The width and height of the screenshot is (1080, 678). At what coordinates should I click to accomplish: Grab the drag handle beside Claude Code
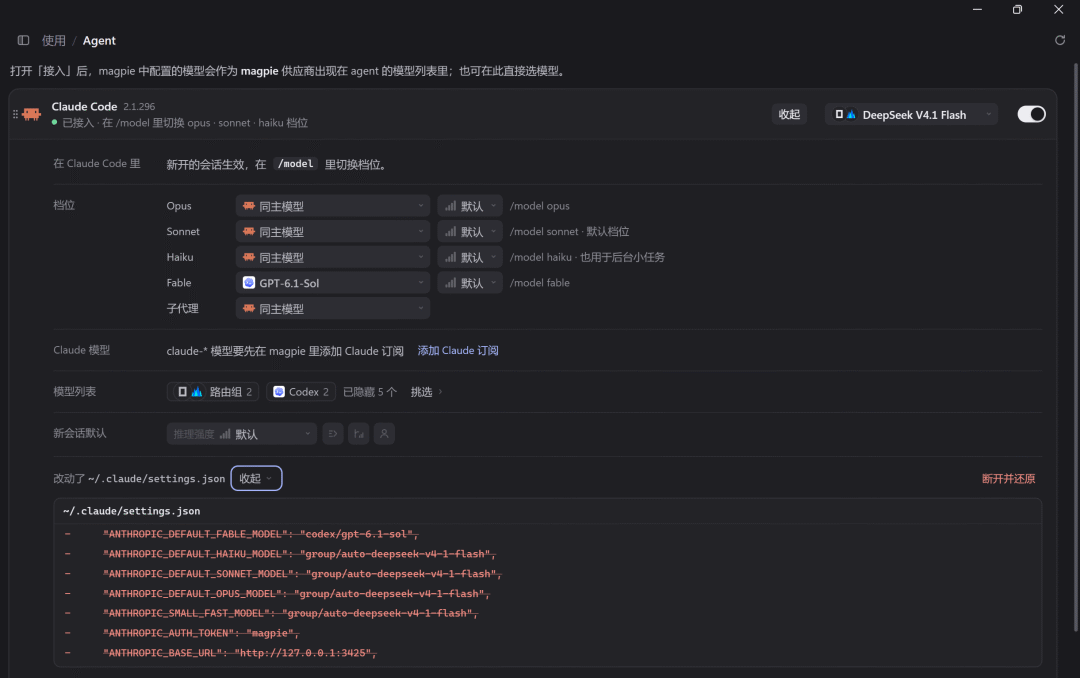(x=15, y=114)
